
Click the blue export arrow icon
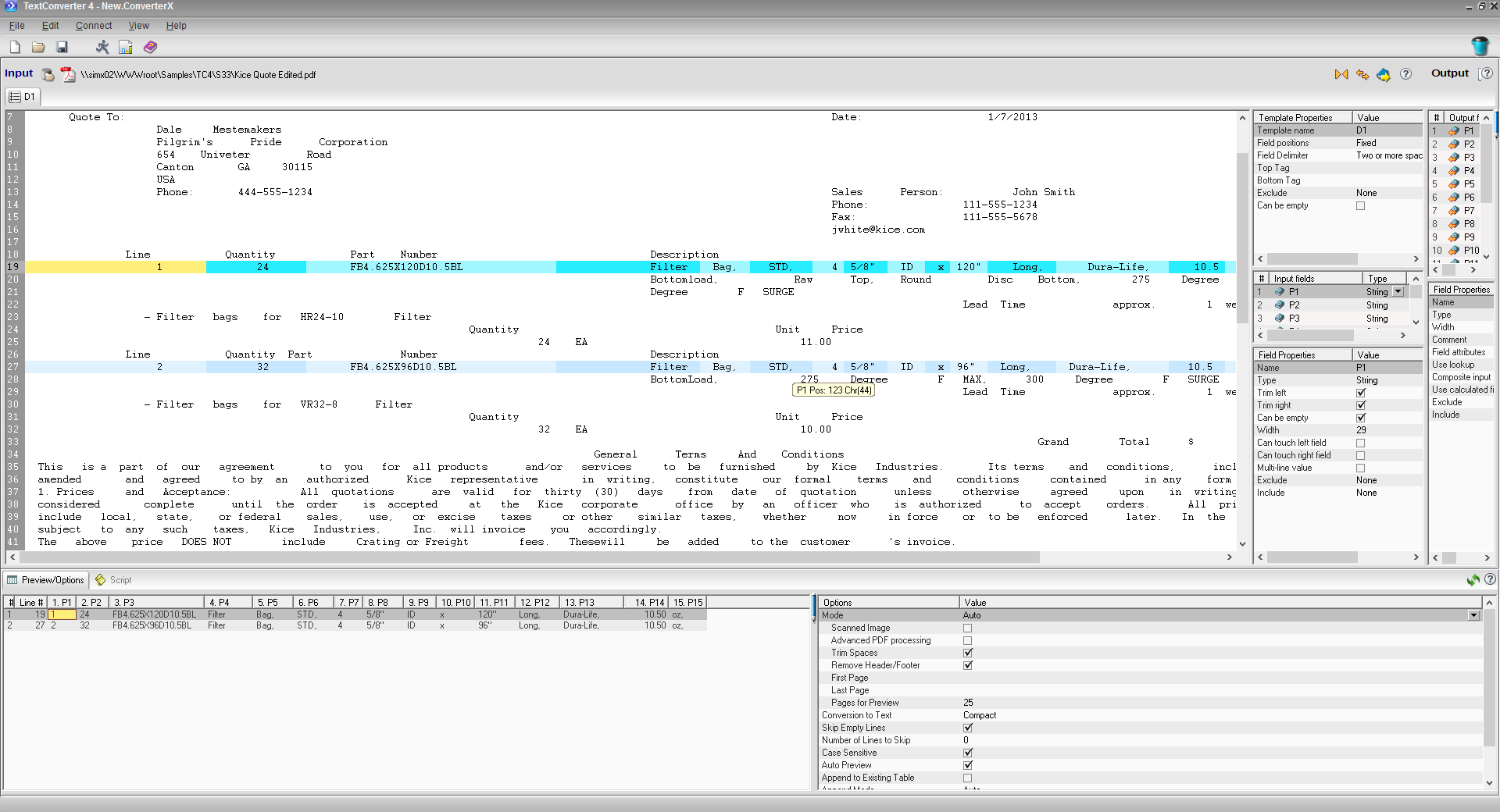[x=1384, y=74]
